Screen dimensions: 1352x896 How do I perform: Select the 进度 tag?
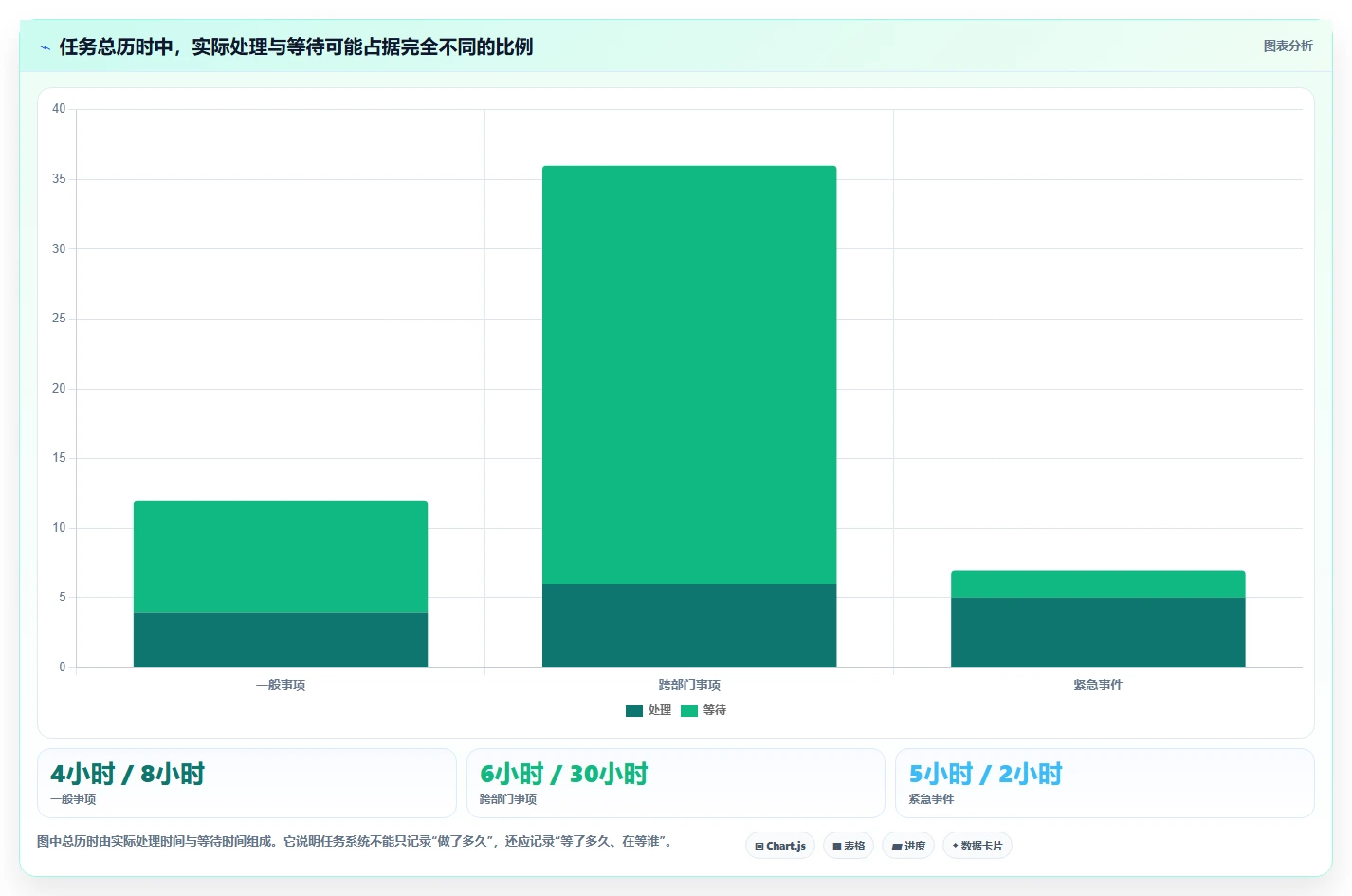(908, 846)
